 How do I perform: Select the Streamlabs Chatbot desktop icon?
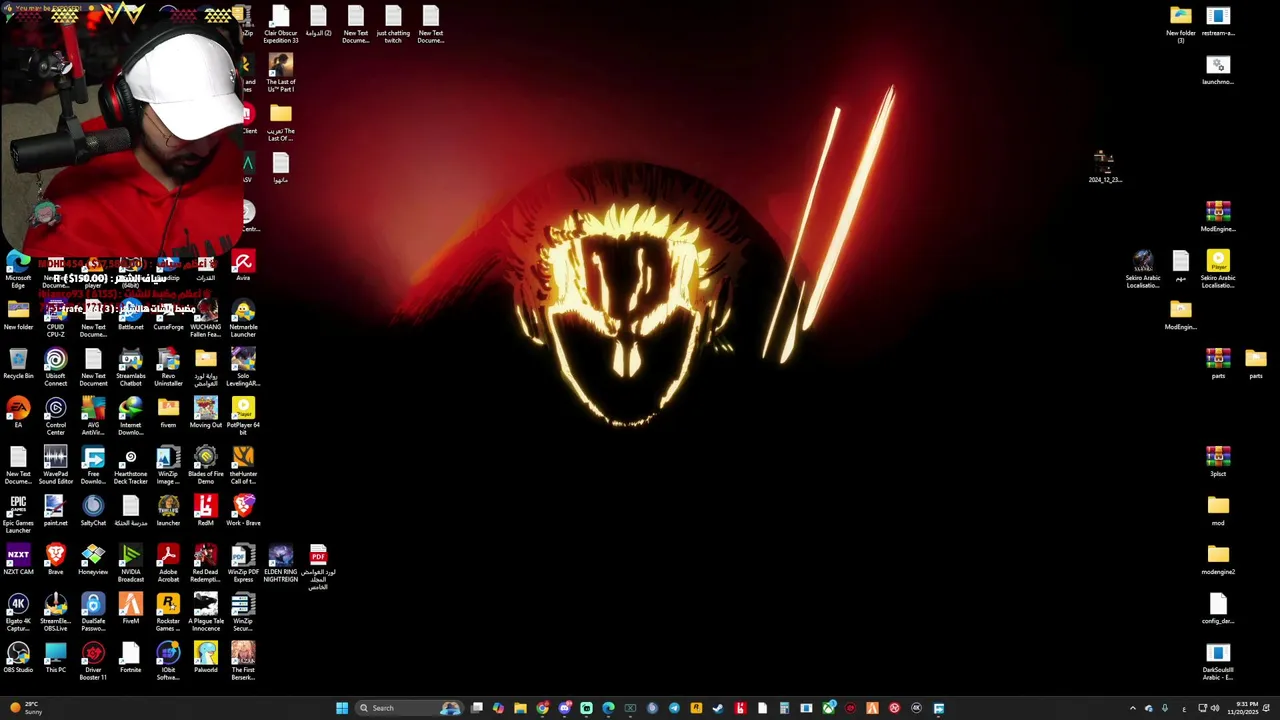(130, 367)
